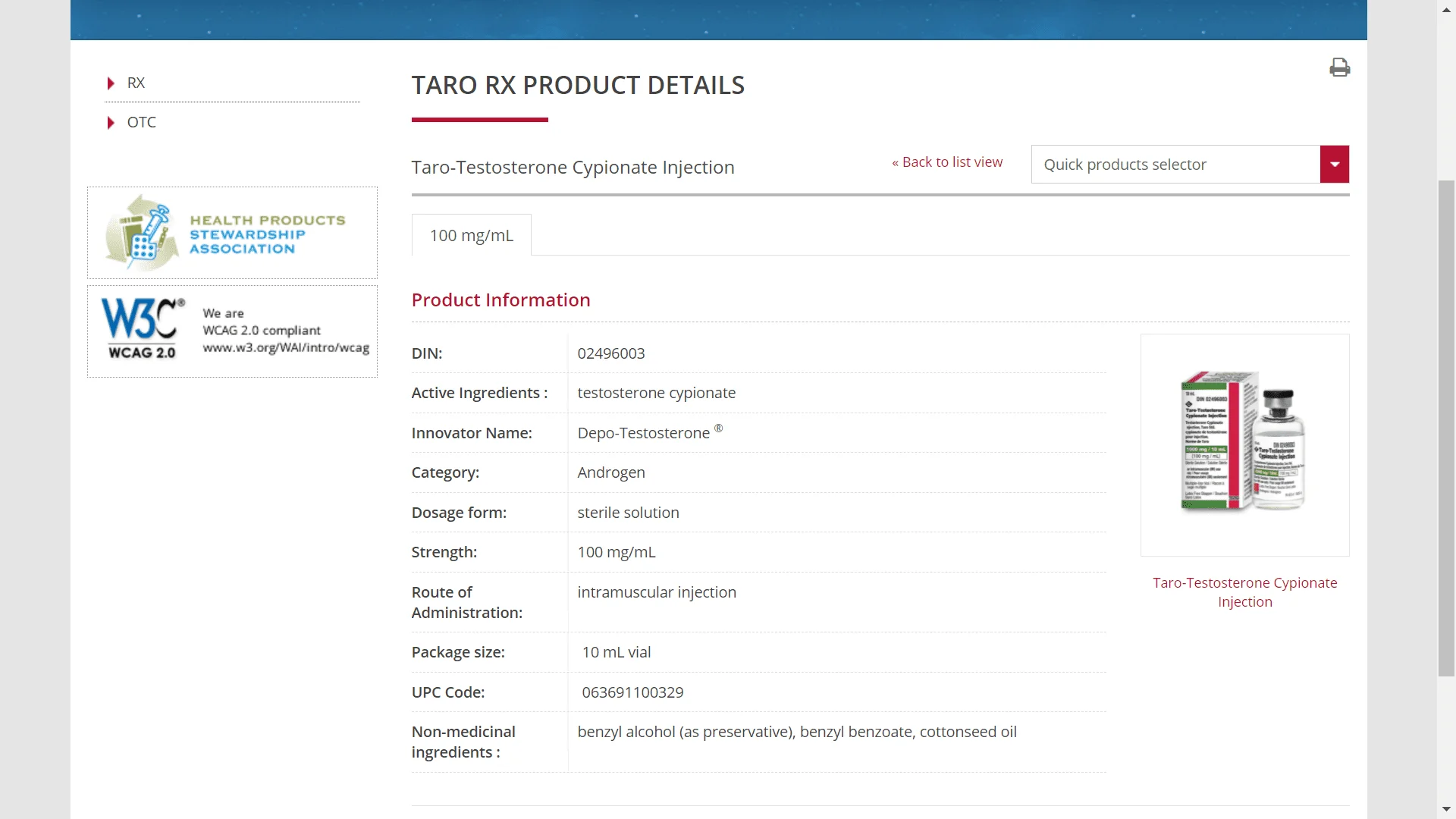This screenshot has width=1456, height=819.
Task: Click the Innovator Name label
Action: point(472,433)
